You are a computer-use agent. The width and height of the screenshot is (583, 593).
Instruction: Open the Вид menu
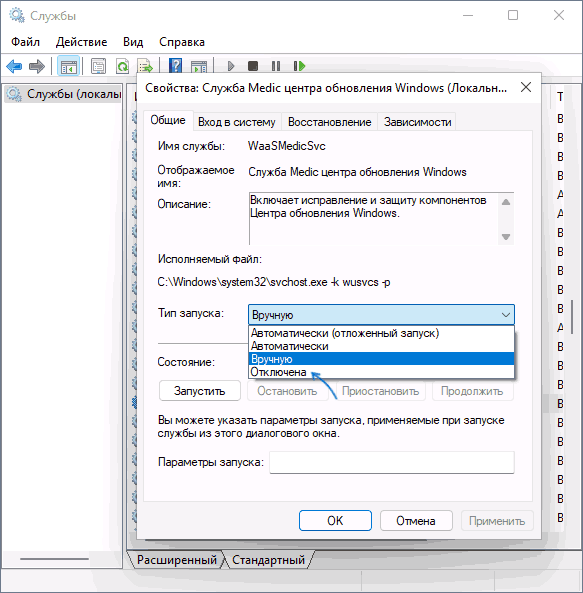[x=133, y=42]
